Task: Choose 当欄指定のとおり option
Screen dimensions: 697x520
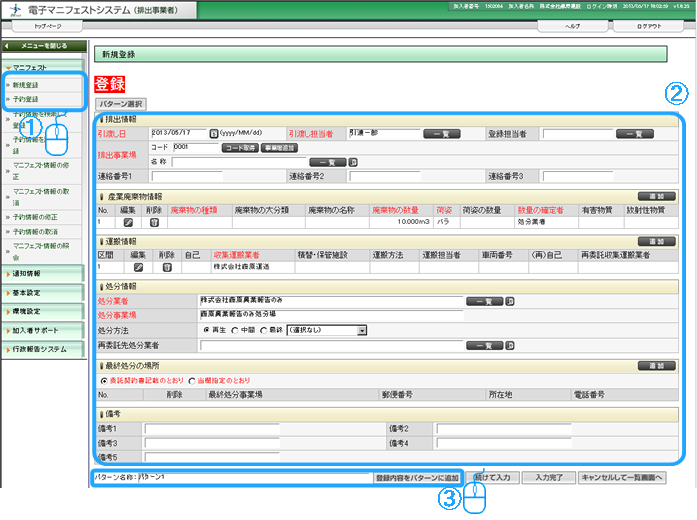Action: pyautogui.click(x=192, y=381)
